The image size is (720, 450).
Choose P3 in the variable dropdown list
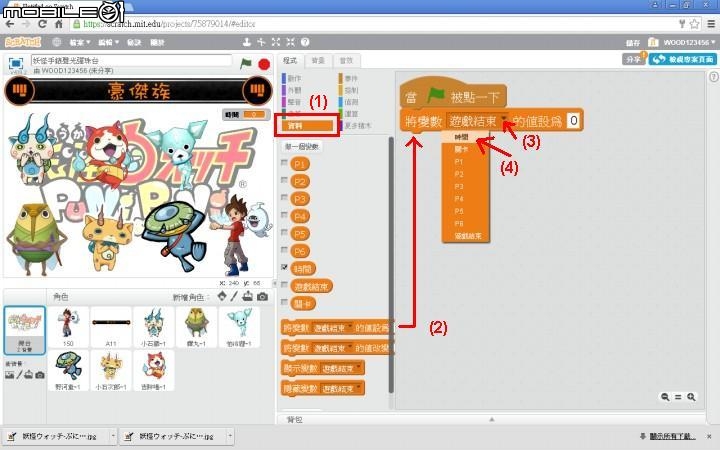coord(465,186)
